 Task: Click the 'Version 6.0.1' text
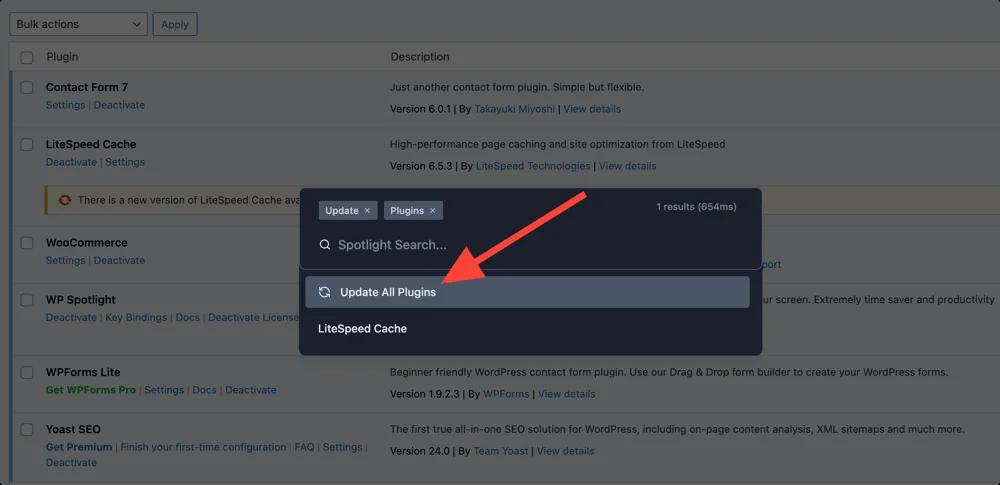(421, 109)
